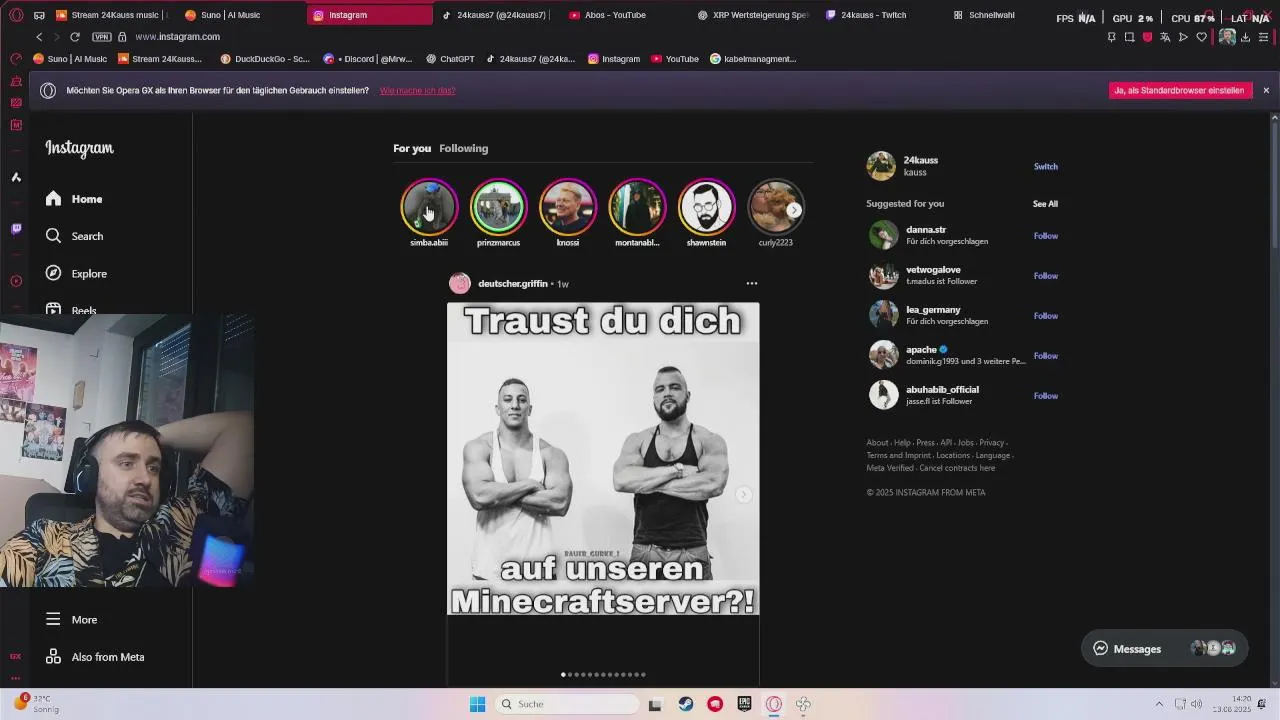
Task: Open Epic Games from taskbar
Action: 744,704
